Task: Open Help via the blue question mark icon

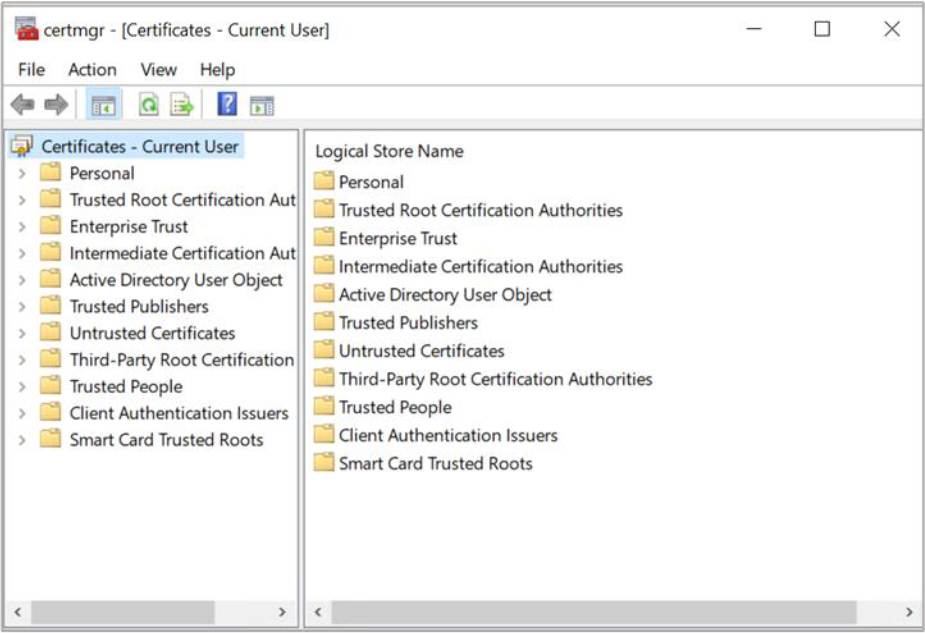Action: 227,104
